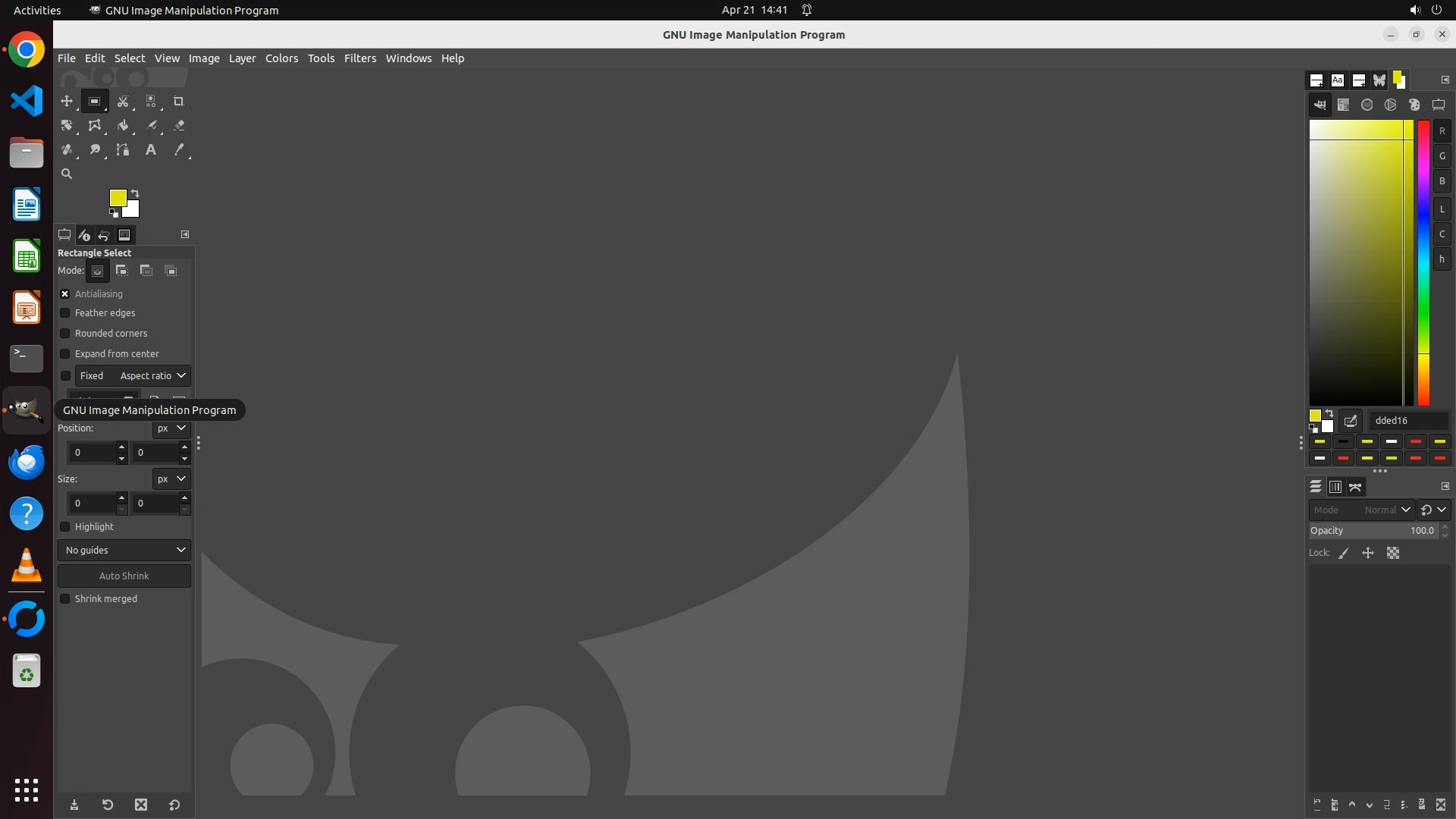Select the Zoom magnifier tool
1456x819 pixels.
[x=67, y=174]
